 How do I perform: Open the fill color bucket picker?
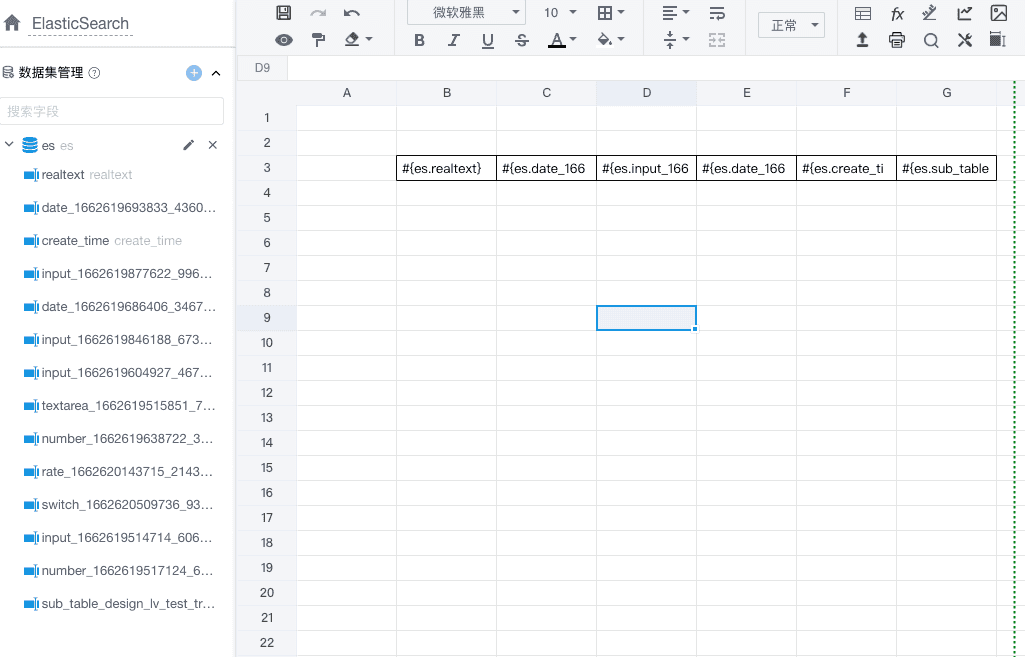pyautogui.click(x=610, y=40)
